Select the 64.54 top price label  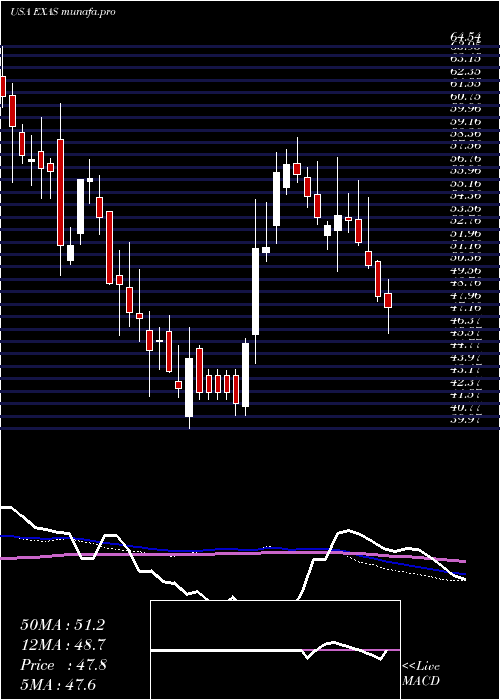(465, 38)
